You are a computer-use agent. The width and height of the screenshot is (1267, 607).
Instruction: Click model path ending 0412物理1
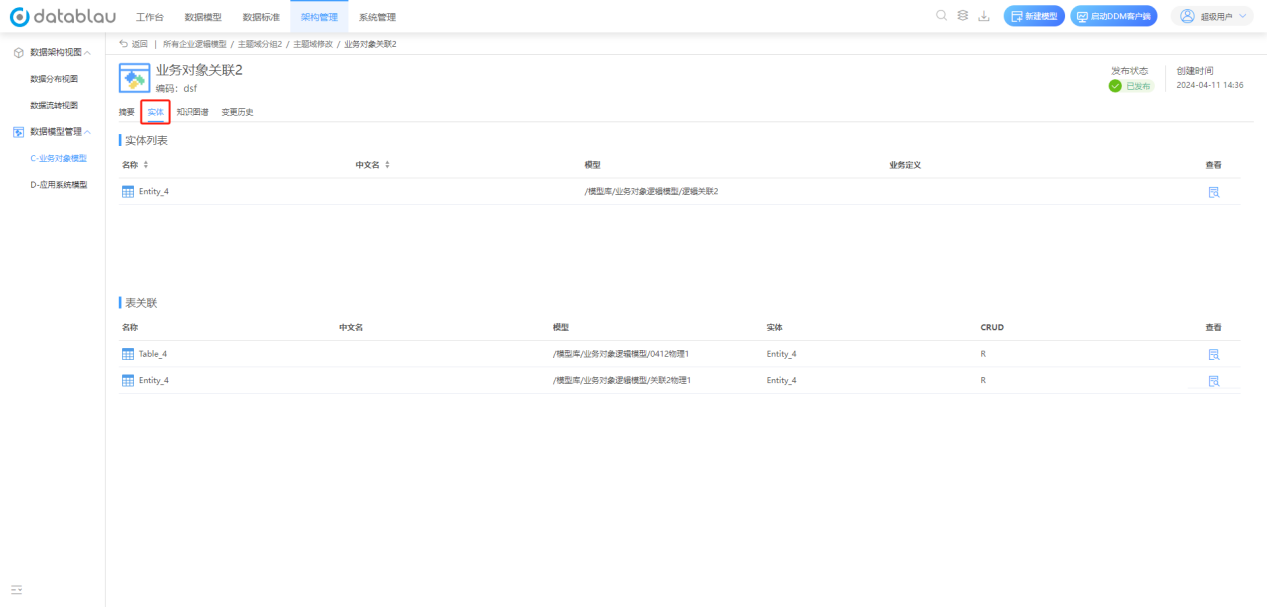point(621,354)
